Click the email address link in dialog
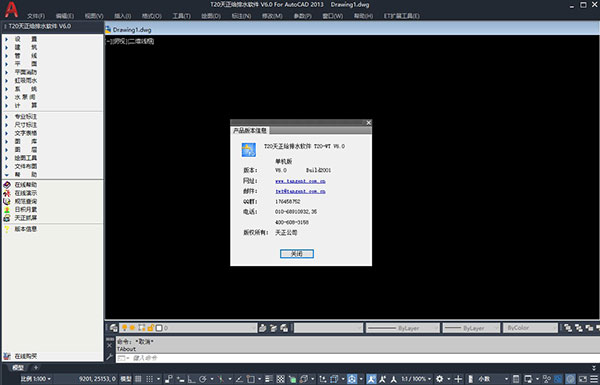600x385 pixels. (300, 191)
